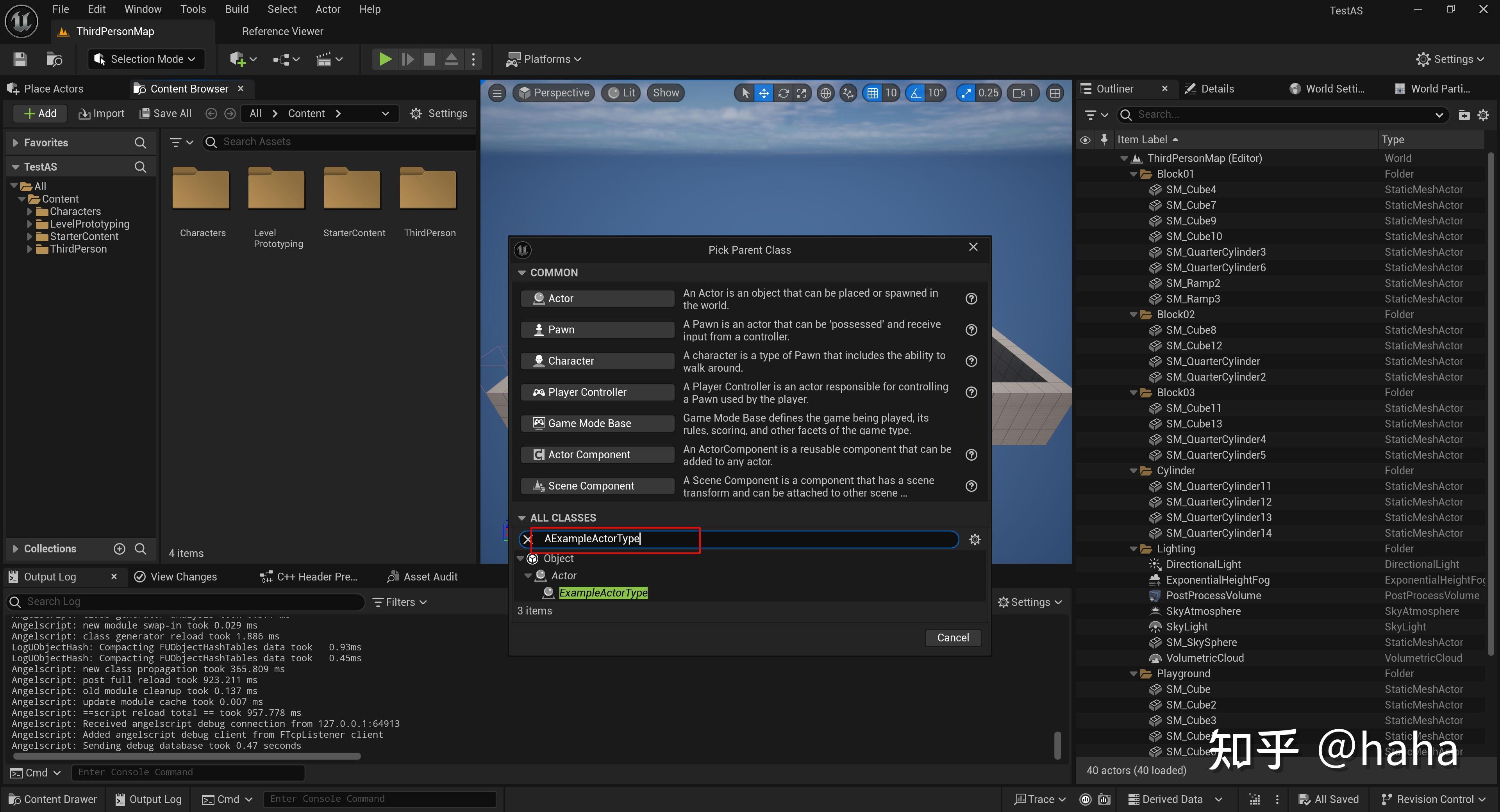Add a new collection with plus icon
Image resolution: width=1500 pixels, height=812 pixels.
click(120, 549)
